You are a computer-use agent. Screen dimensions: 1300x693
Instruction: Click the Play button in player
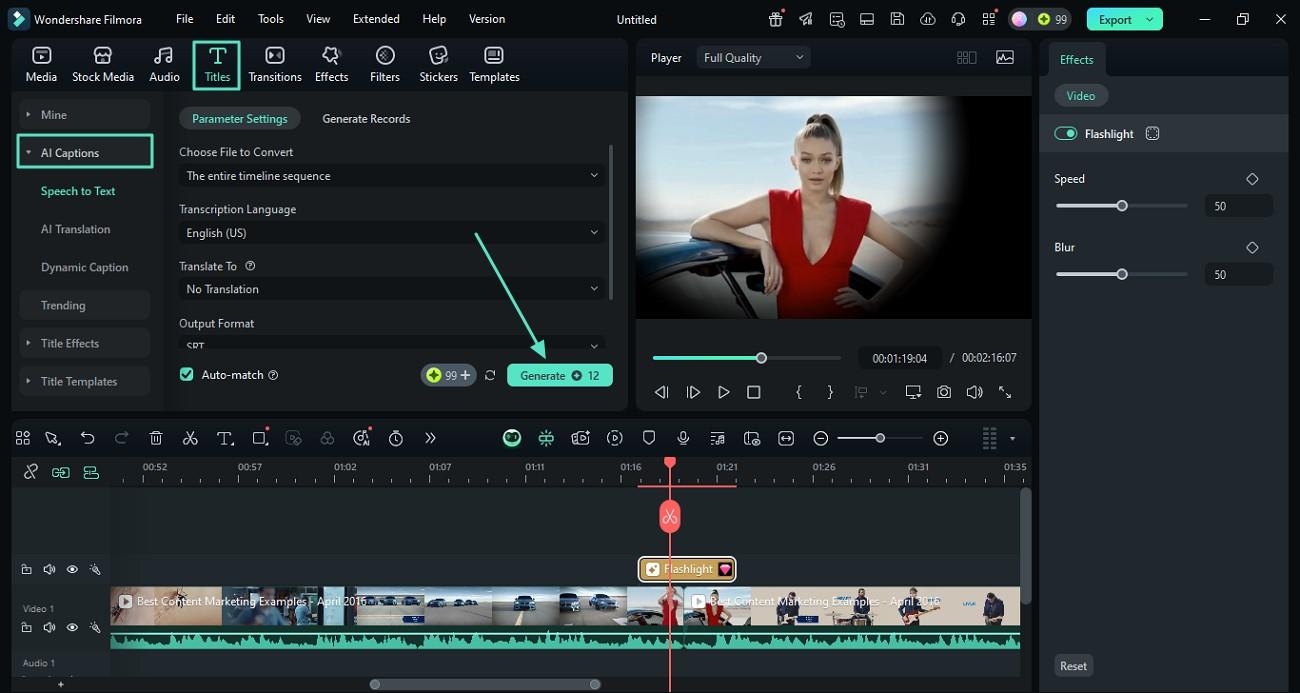(x=723, y=393)
